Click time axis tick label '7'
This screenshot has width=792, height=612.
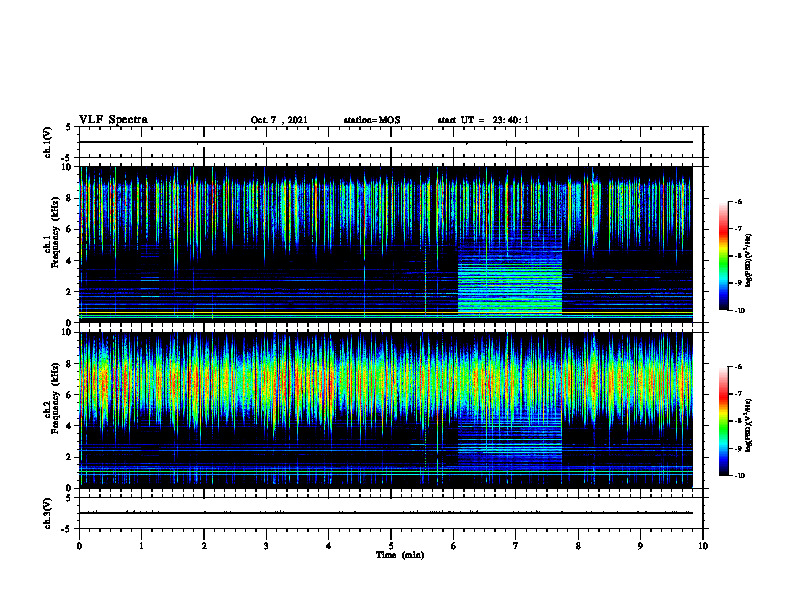tap(516, 546)
